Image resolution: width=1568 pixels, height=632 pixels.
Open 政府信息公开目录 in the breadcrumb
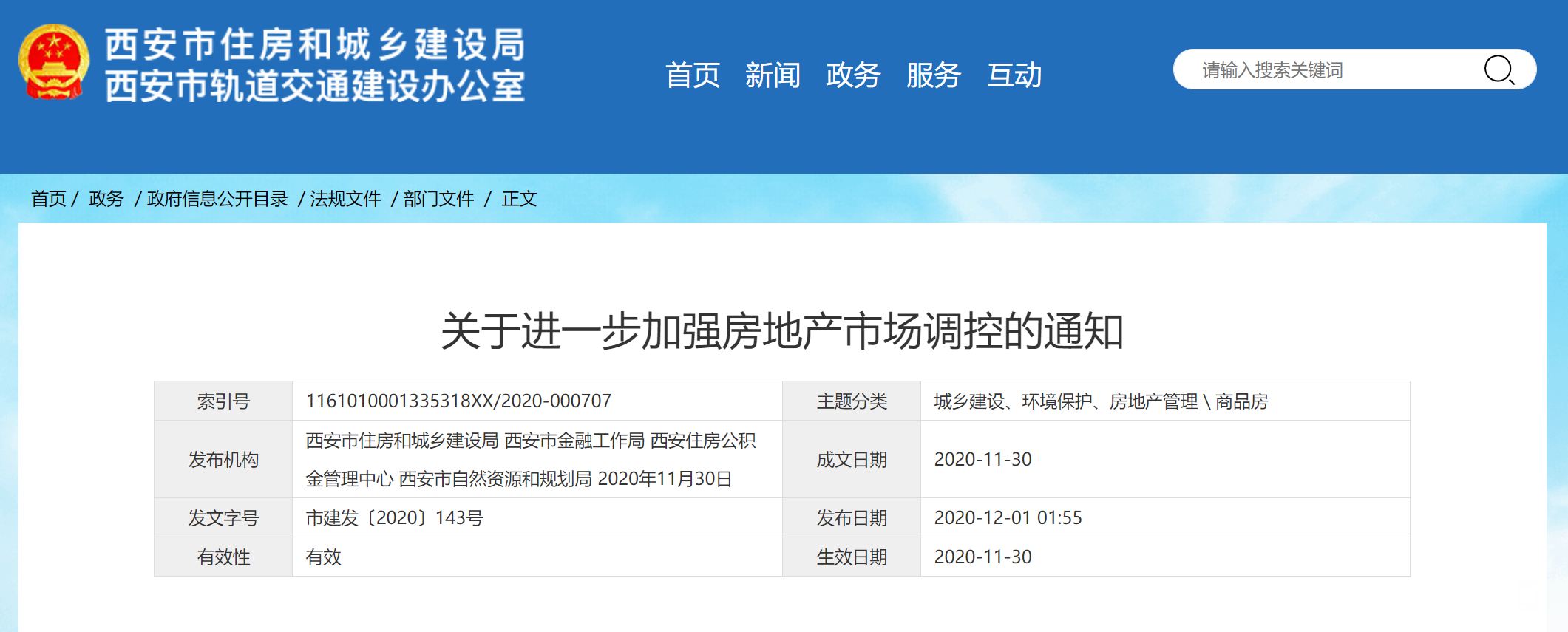[x=217, y=199]
